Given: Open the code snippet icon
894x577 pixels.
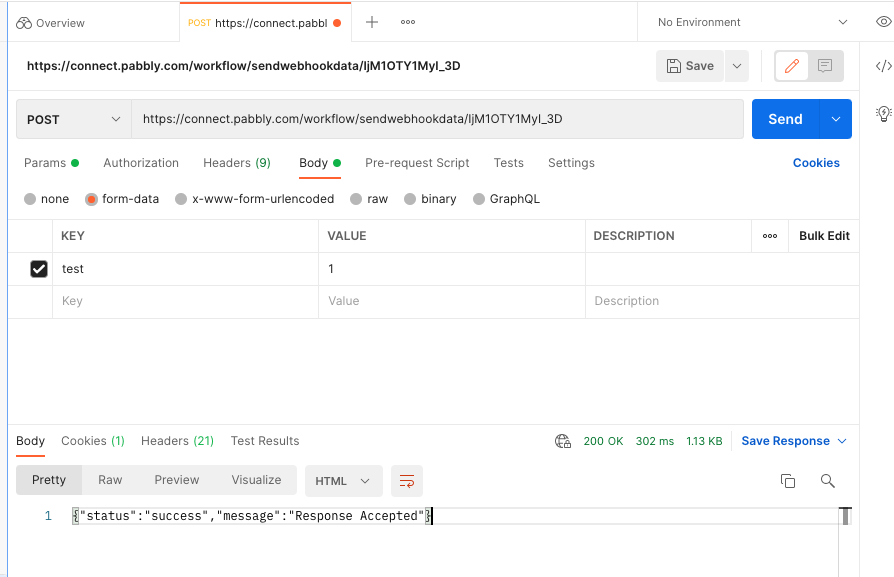Looking at the screenshot, I should click(x=883, y=66).
